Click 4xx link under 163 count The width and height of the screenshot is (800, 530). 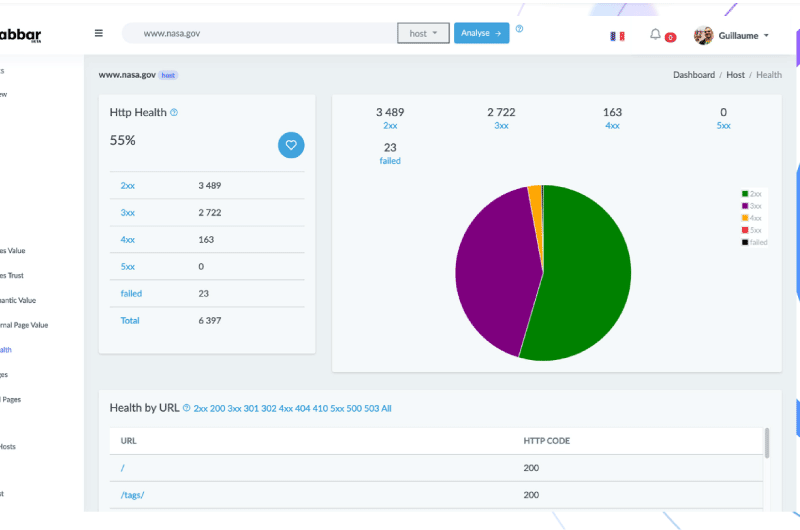point(612,125)
